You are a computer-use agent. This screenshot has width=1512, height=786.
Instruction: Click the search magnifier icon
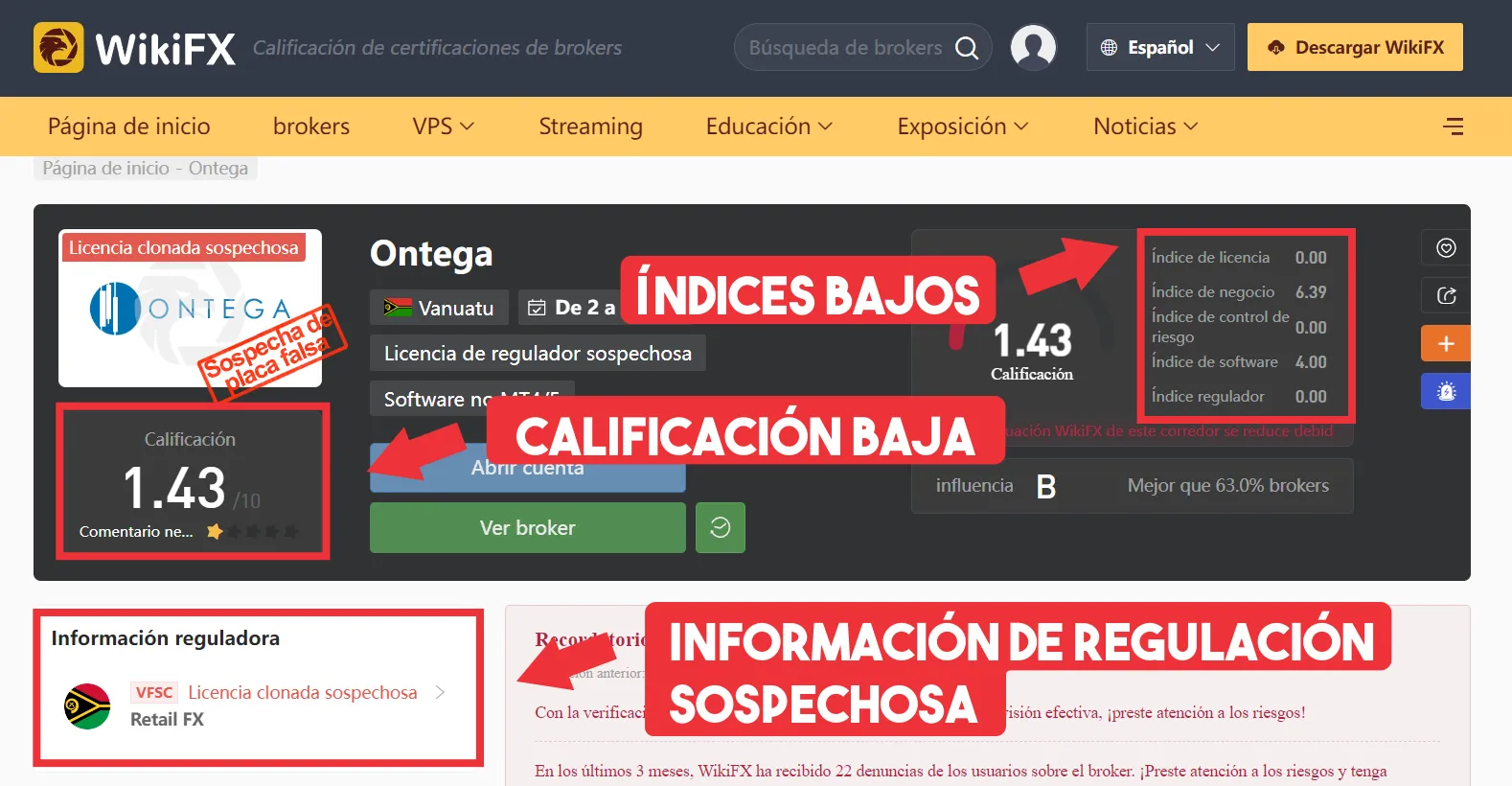click(967, 48)
